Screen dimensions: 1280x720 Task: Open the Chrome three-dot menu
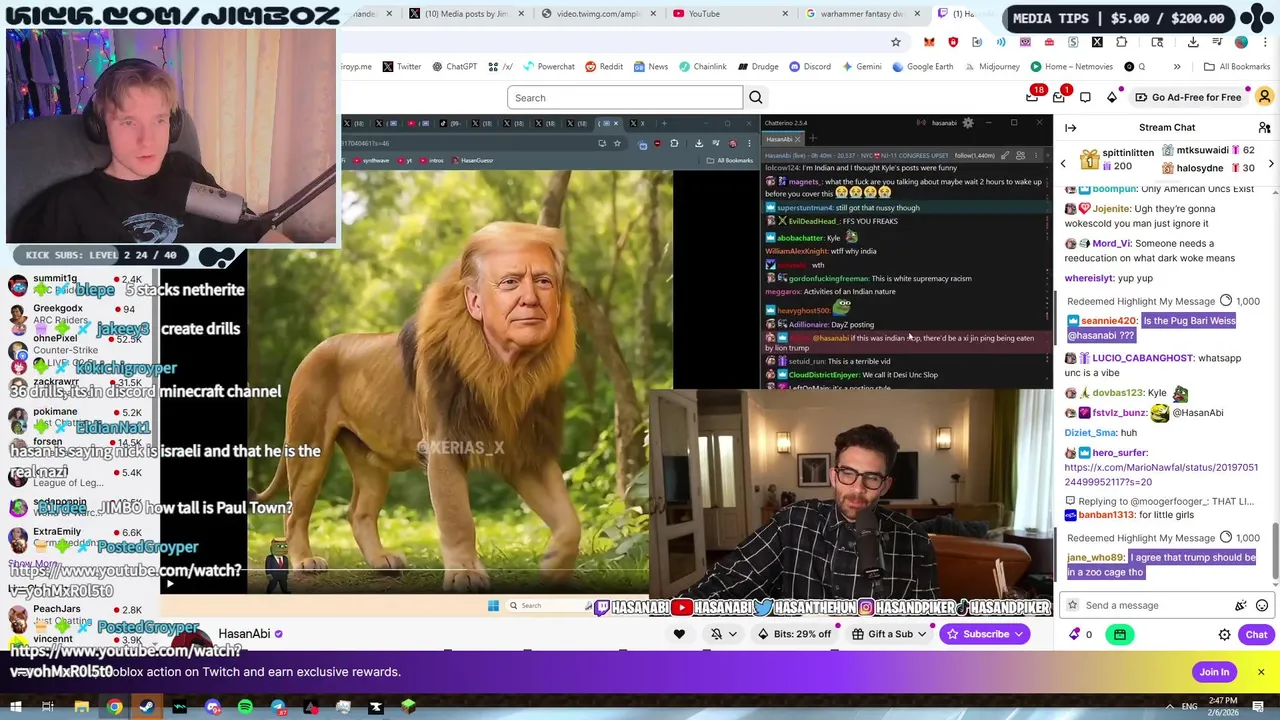coord(1265,42)
